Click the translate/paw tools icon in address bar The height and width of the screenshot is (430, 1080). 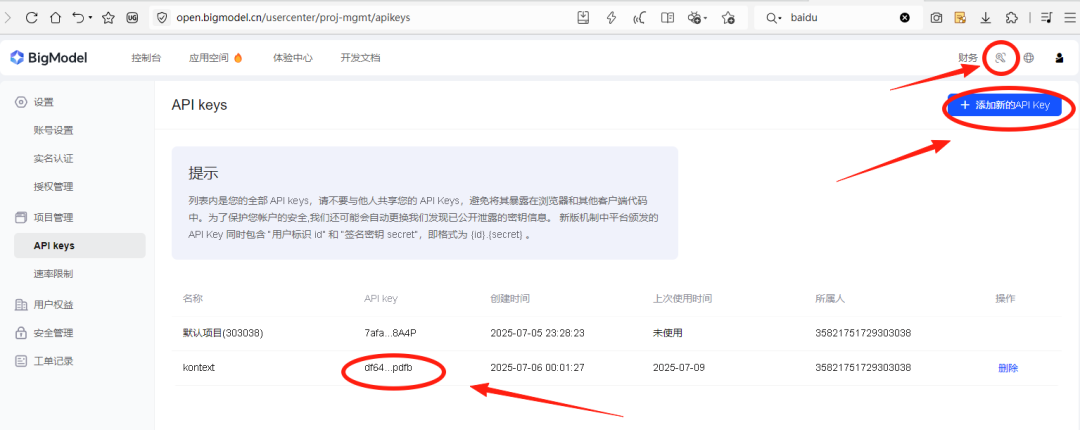694,18
